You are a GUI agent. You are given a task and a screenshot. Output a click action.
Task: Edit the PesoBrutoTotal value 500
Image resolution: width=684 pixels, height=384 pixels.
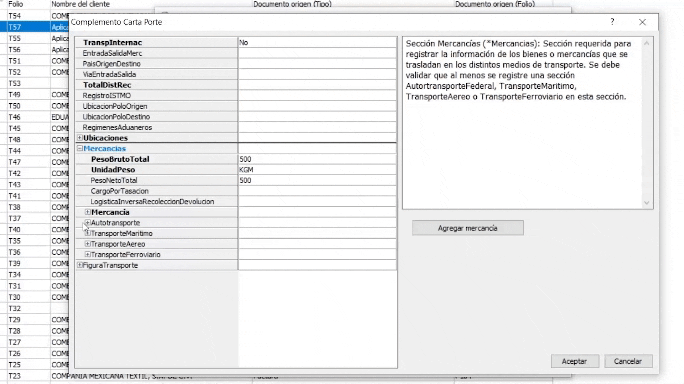click(317, 159)
